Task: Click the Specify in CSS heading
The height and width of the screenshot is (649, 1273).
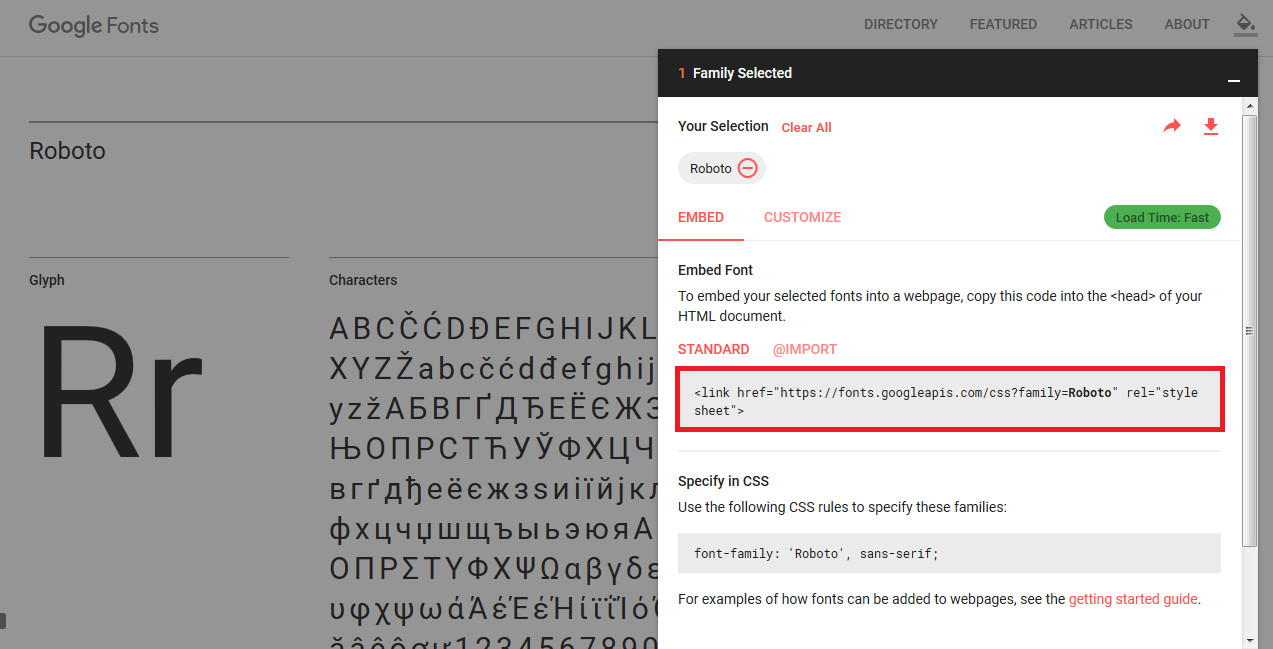Action: click(x=723, y=481)
